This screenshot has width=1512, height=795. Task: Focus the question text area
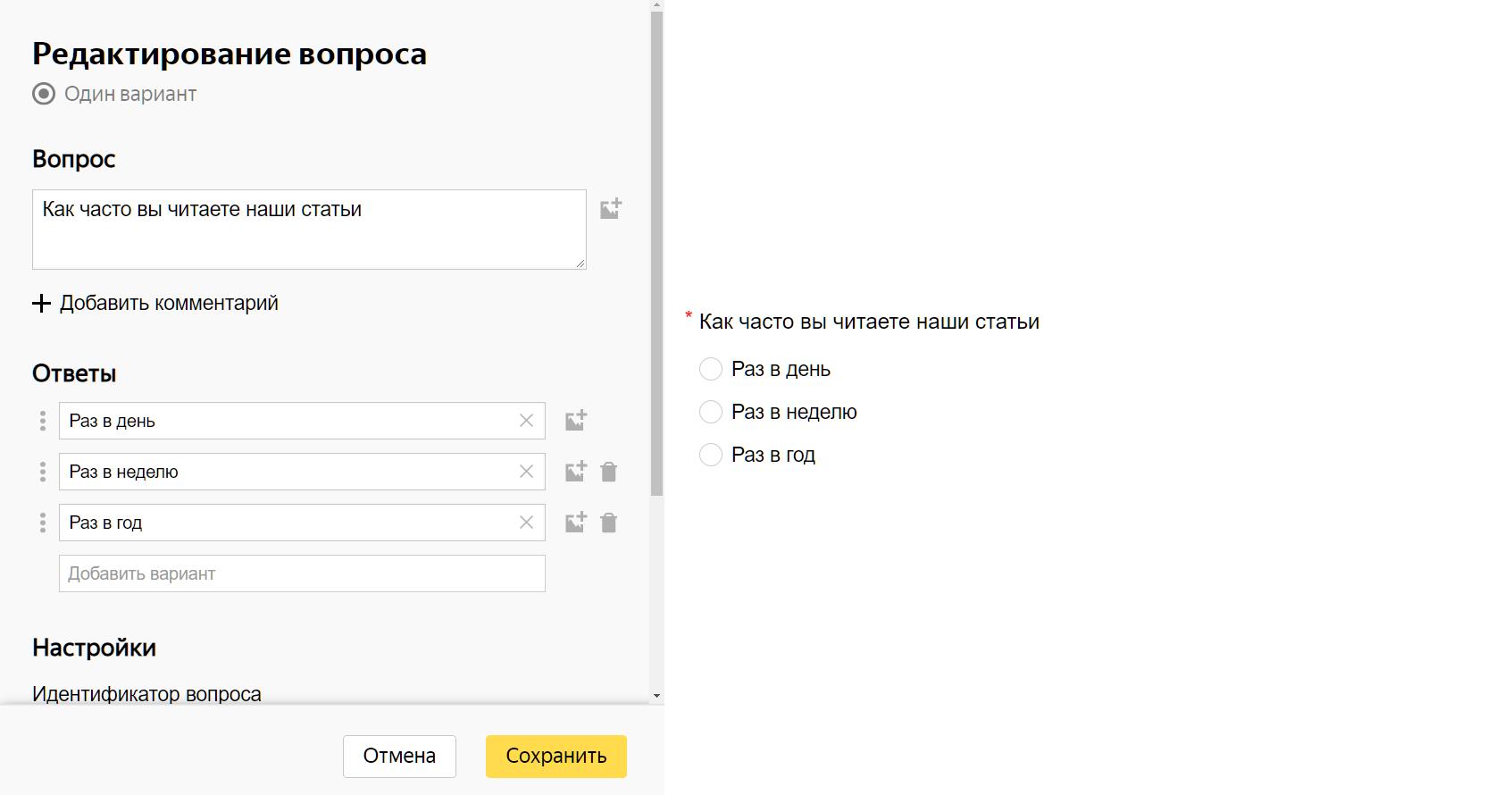[309, 230]
